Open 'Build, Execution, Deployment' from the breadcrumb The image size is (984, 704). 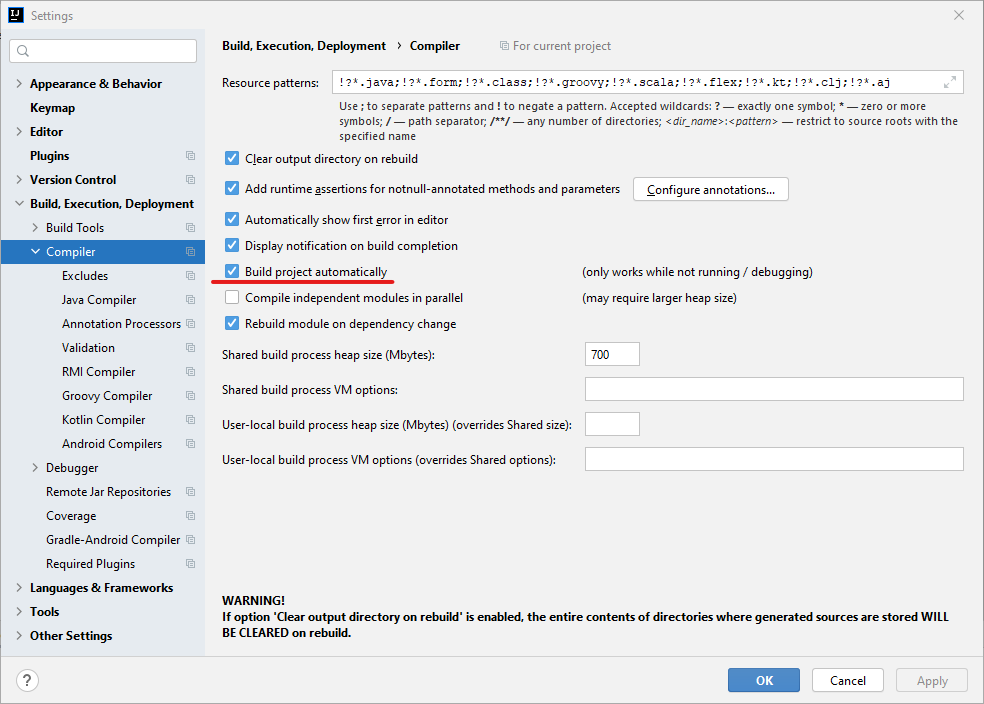click(303, 46)
